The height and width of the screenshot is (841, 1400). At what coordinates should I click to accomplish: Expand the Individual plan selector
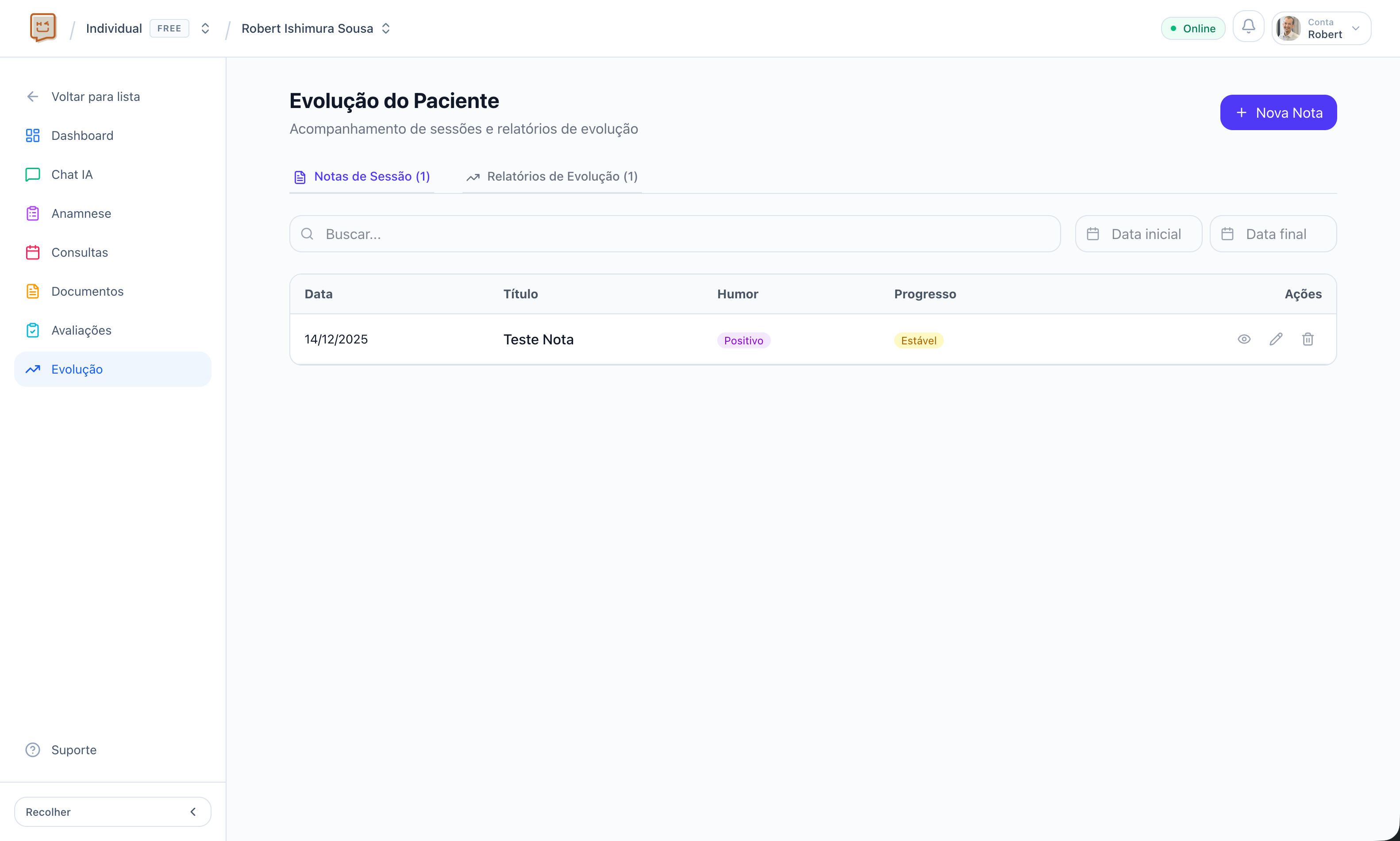click(x=205, y=28)
